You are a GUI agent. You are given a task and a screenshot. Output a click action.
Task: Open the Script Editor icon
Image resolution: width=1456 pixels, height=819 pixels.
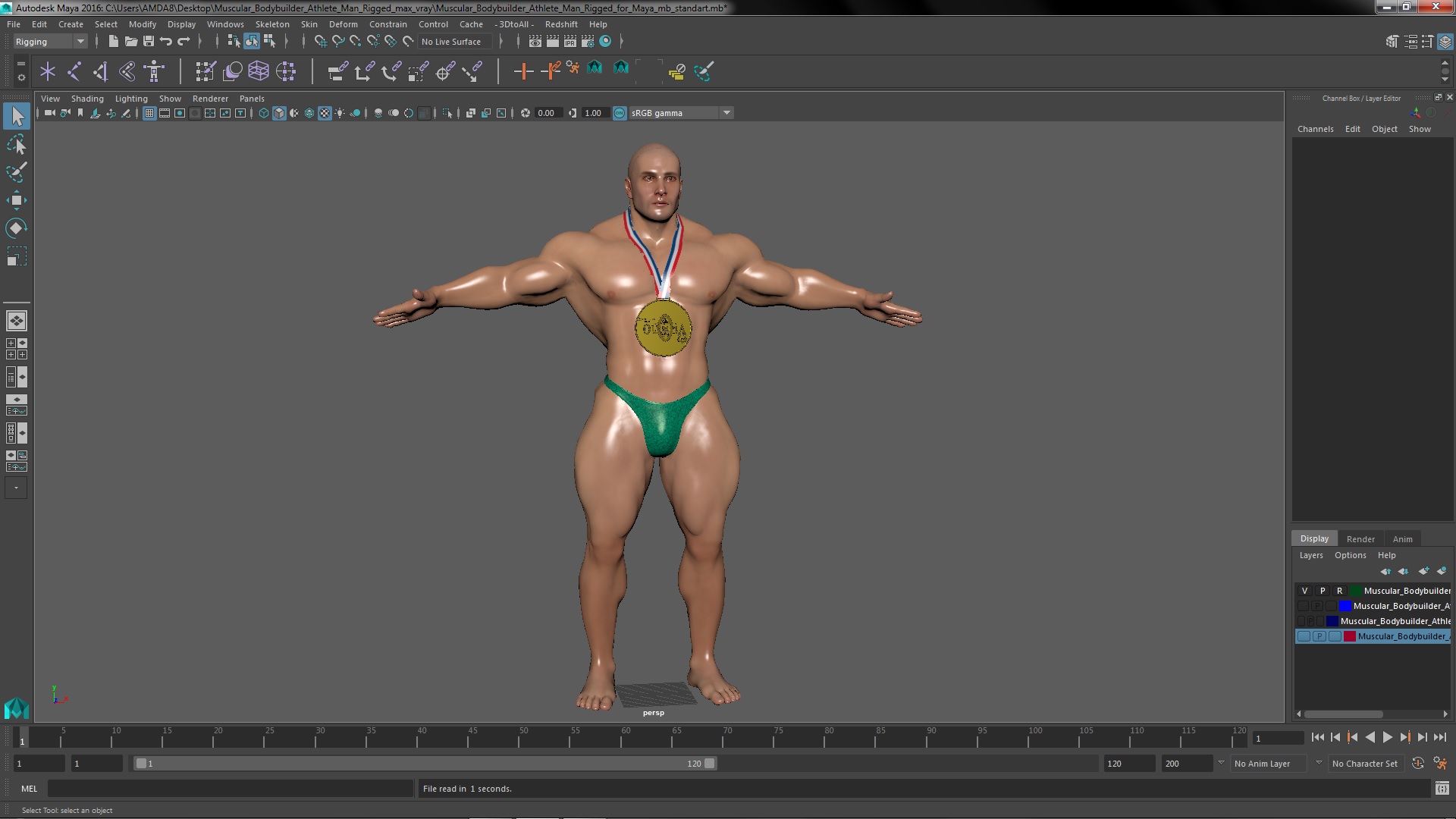(x=1442, y=789)
